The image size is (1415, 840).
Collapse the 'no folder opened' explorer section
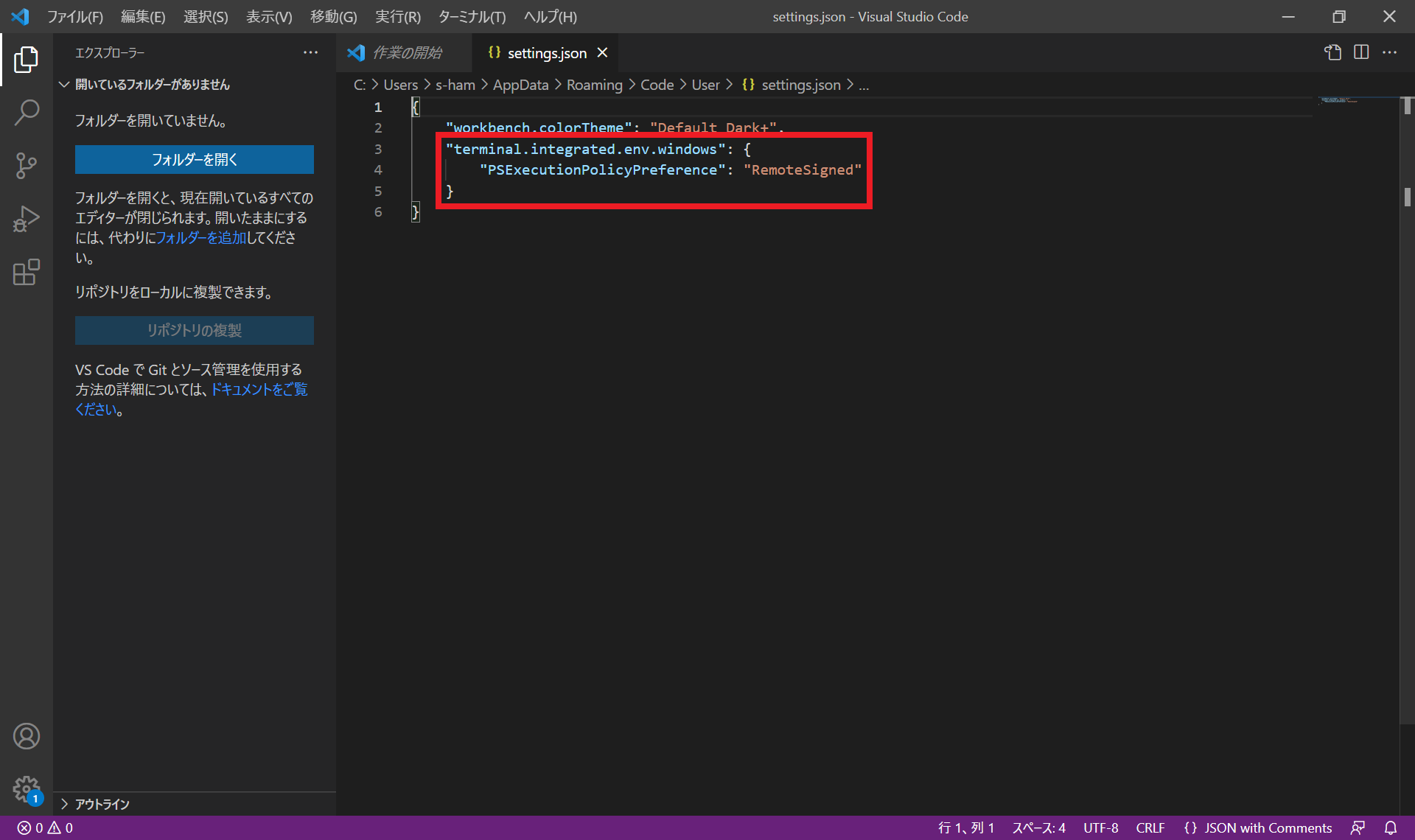click(x=65, y=85)
